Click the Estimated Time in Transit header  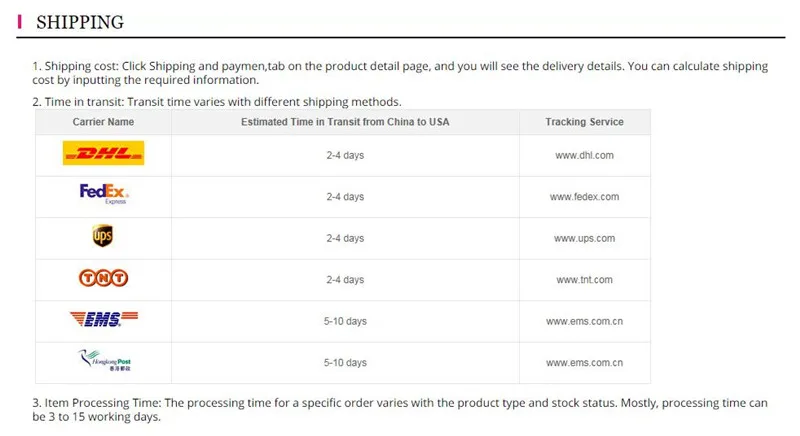(x=345, y=122)
